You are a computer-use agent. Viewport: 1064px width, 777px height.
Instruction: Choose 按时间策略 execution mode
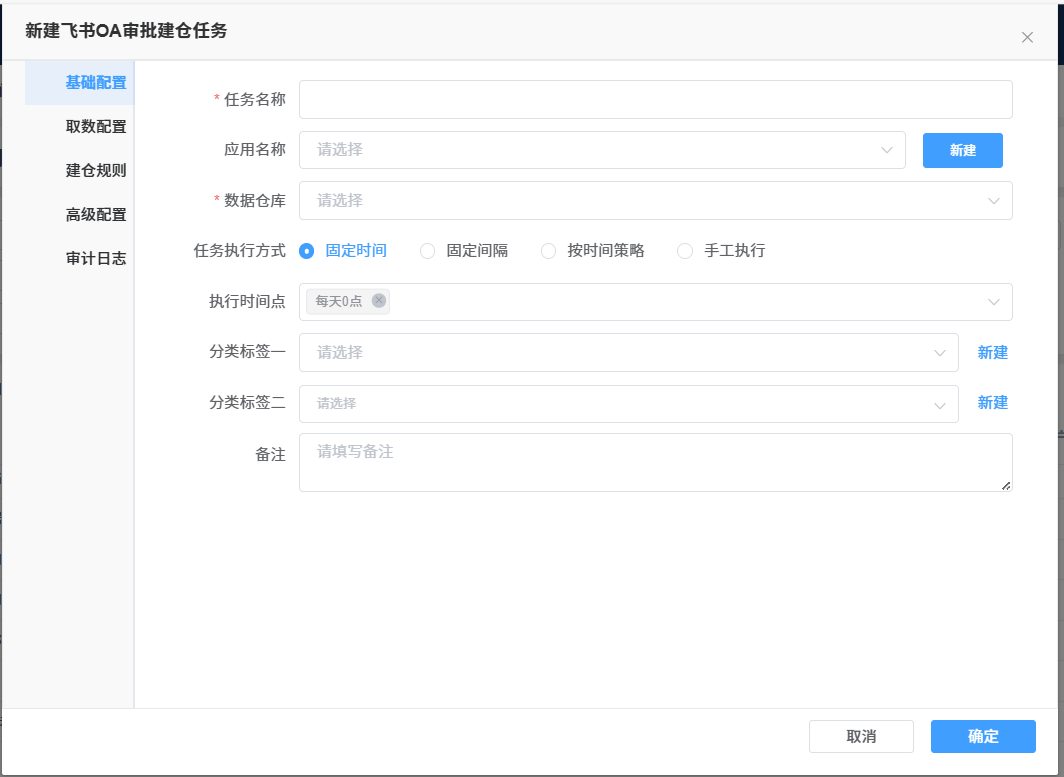pos(549,251)
